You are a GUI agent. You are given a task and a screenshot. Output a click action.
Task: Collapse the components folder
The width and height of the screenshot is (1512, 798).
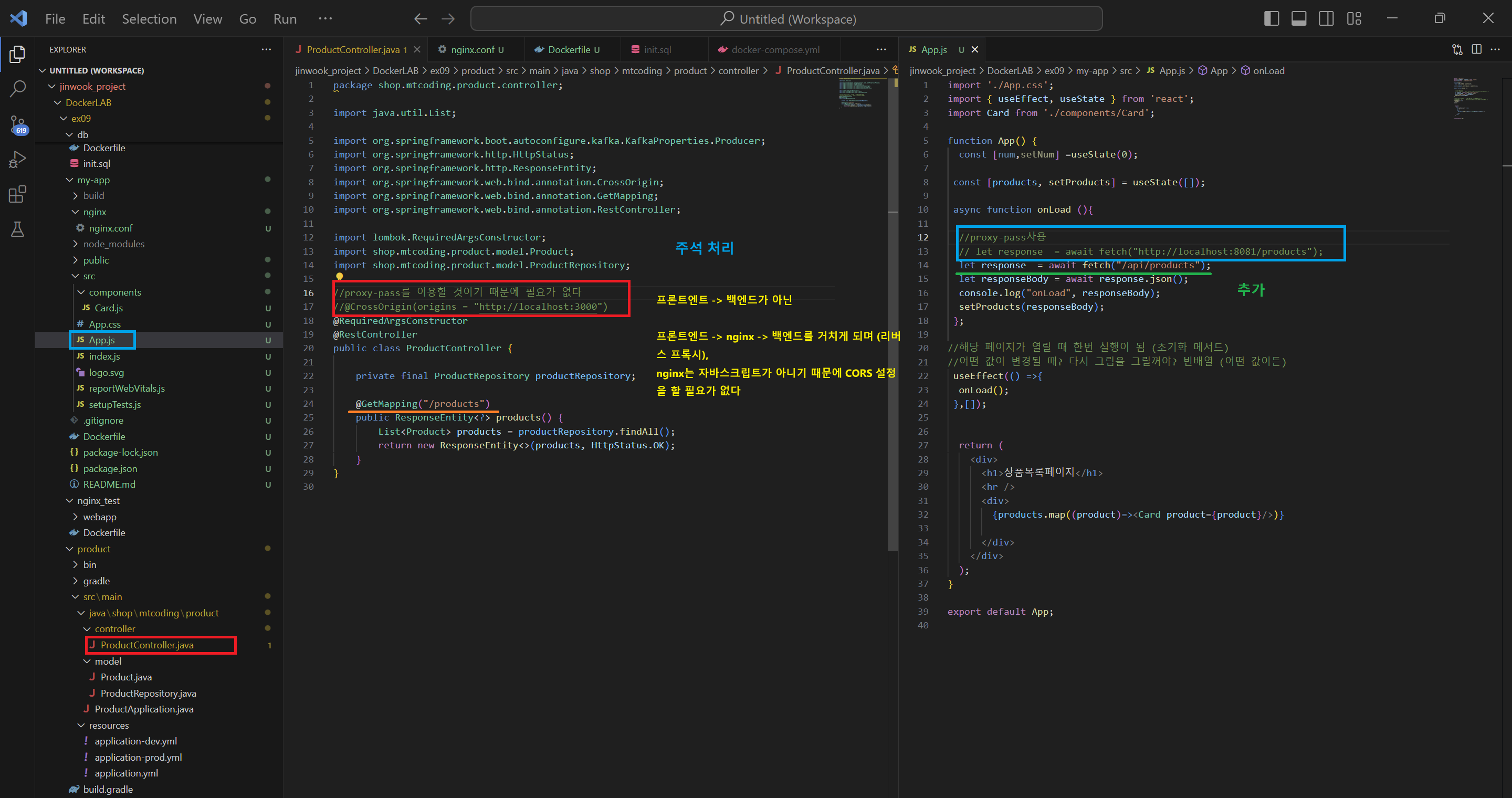(114, 292)
